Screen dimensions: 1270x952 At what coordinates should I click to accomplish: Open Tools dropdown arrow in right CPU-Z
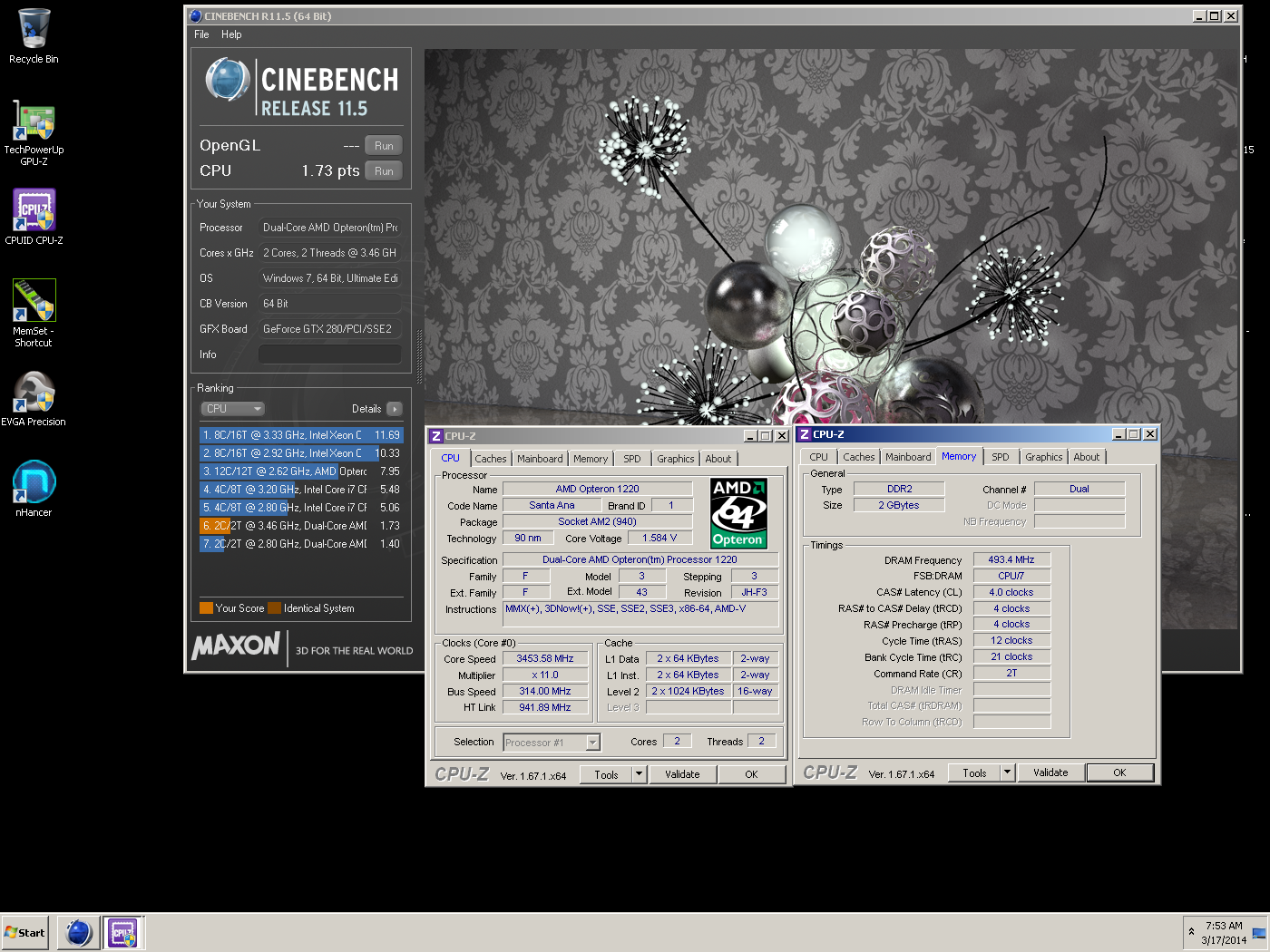click(1007, 772)
